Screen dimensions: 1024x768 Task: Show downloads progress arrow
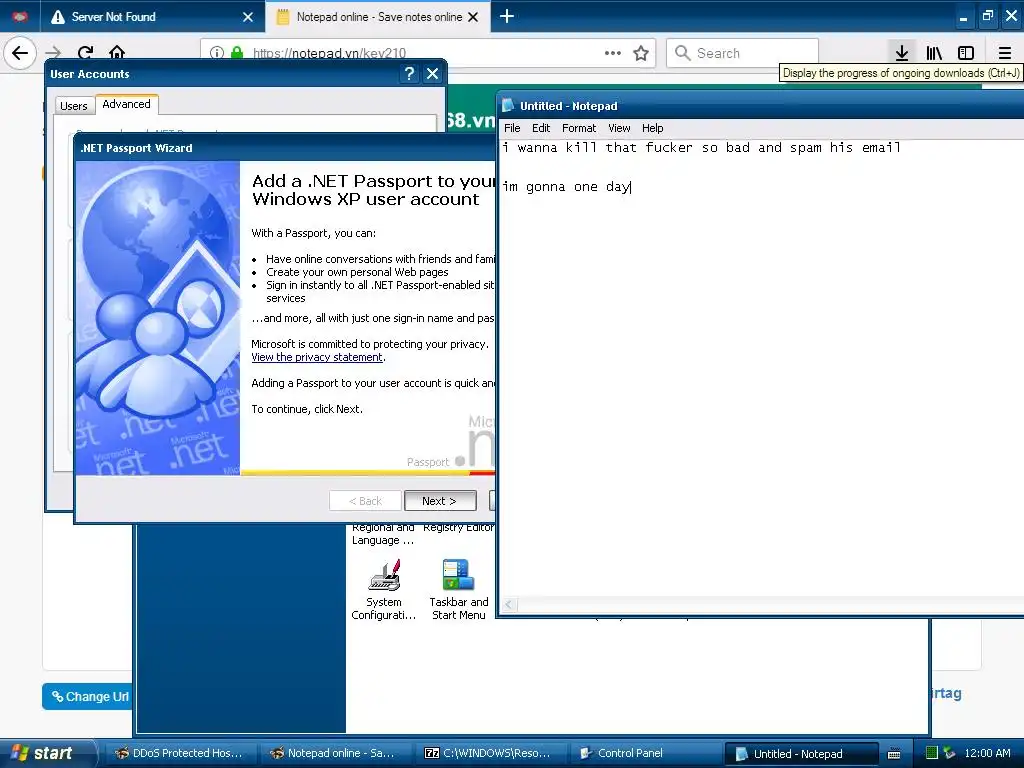(x=902, y=53)
